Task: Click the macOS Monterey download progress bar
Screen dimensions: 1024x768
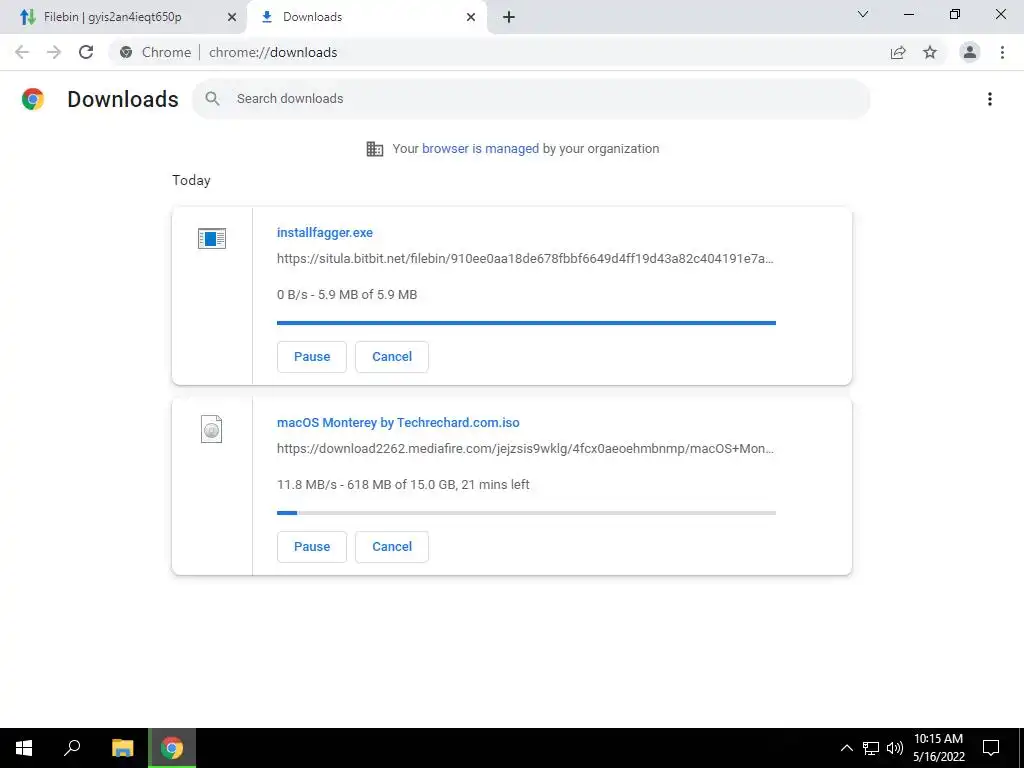Action: [x=526, y=513]
